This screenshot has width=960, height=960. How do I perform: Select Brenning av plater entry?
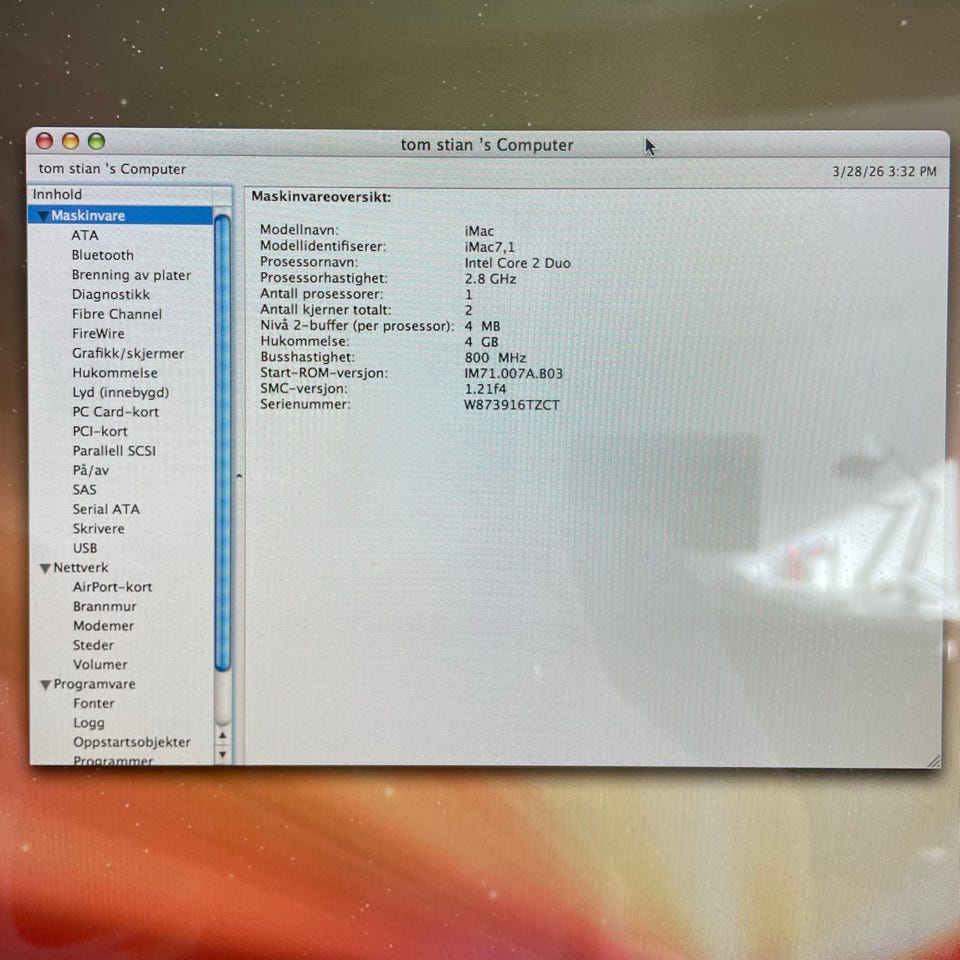(x=131, y=275)
